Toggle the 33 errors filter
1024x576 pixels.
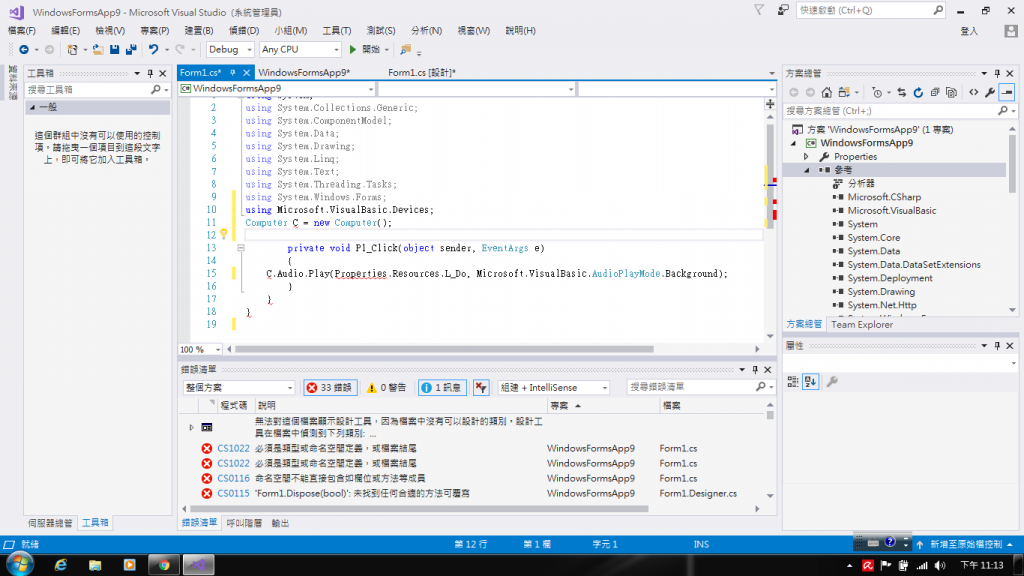click(330, 387)
